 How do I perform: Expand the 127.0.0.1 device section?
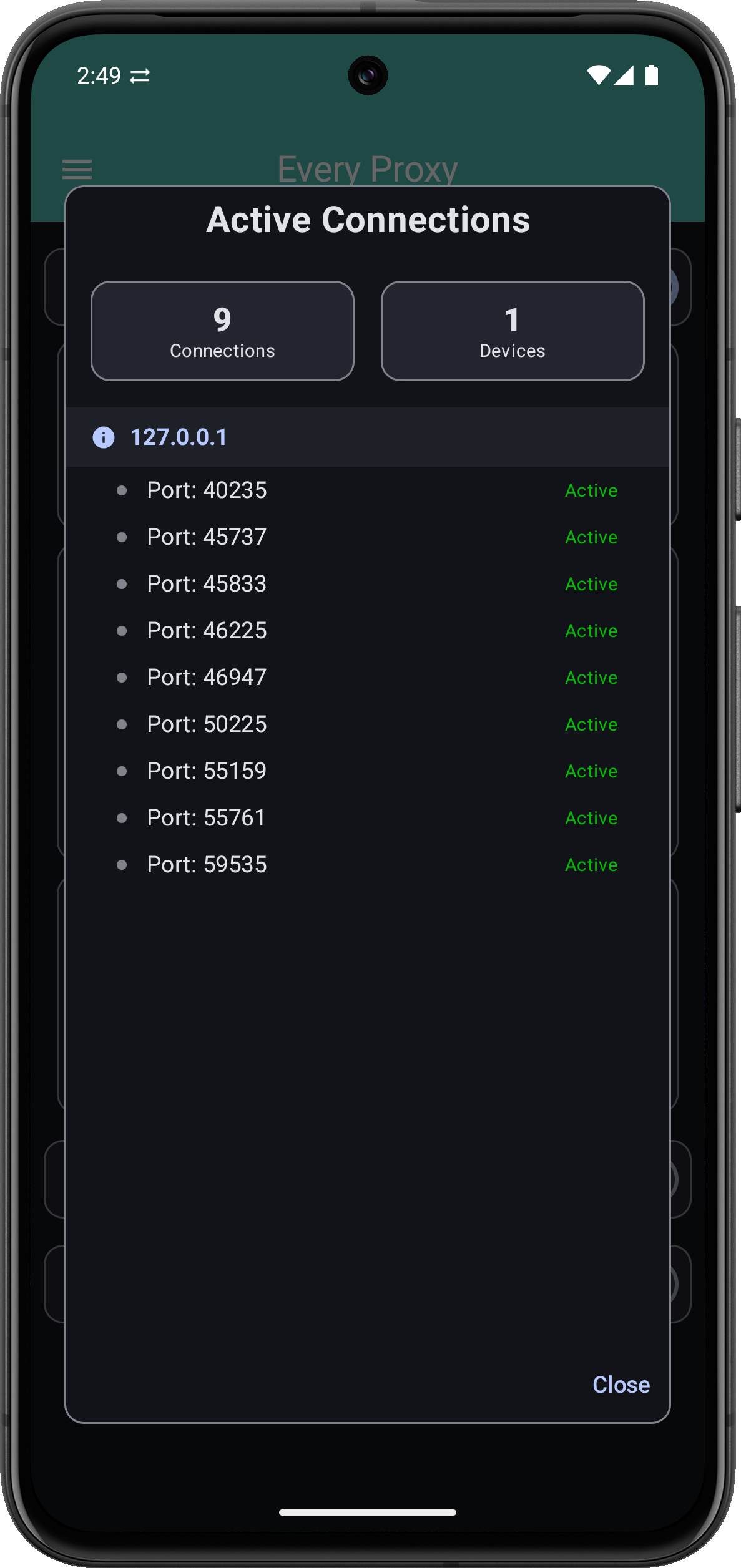coord(179,437)
